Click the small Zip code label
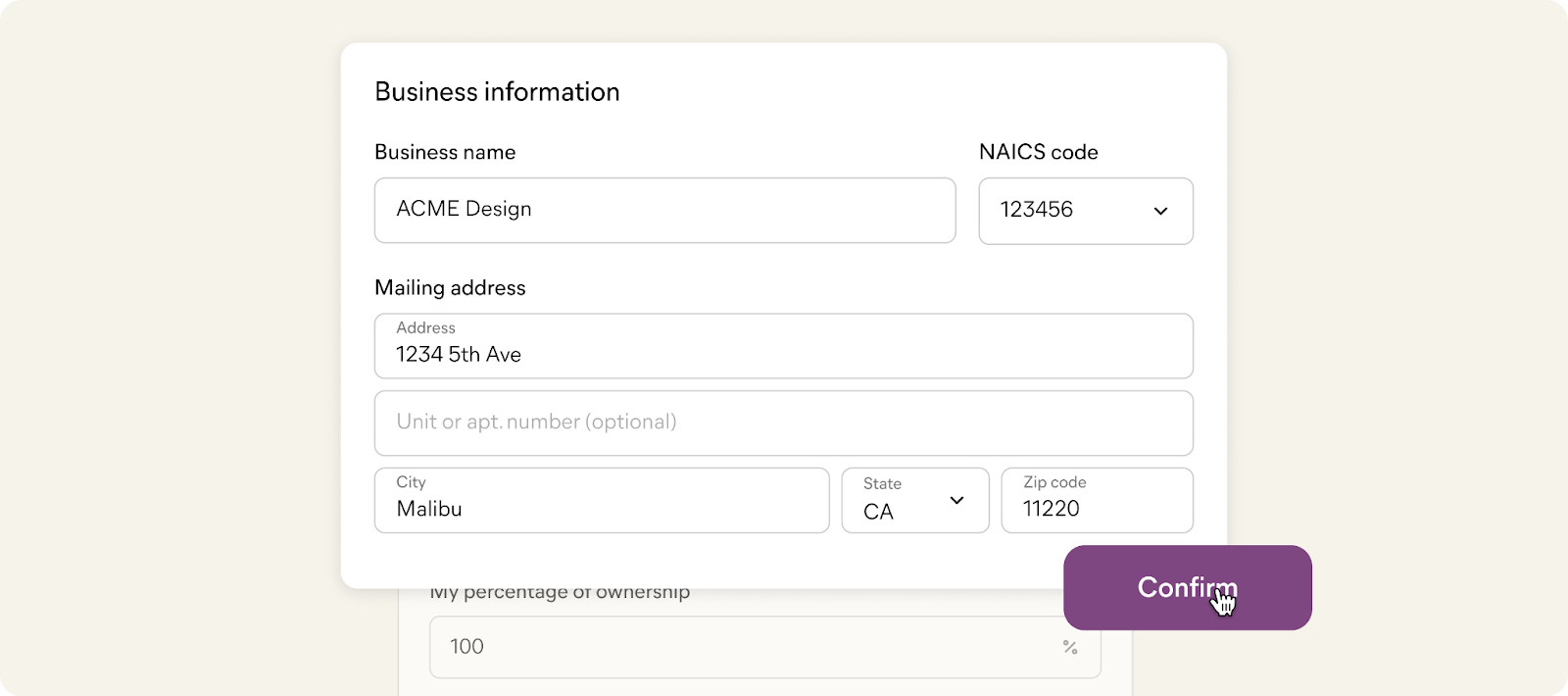The image size is (1568, 696). click(x=1054, y=482)
